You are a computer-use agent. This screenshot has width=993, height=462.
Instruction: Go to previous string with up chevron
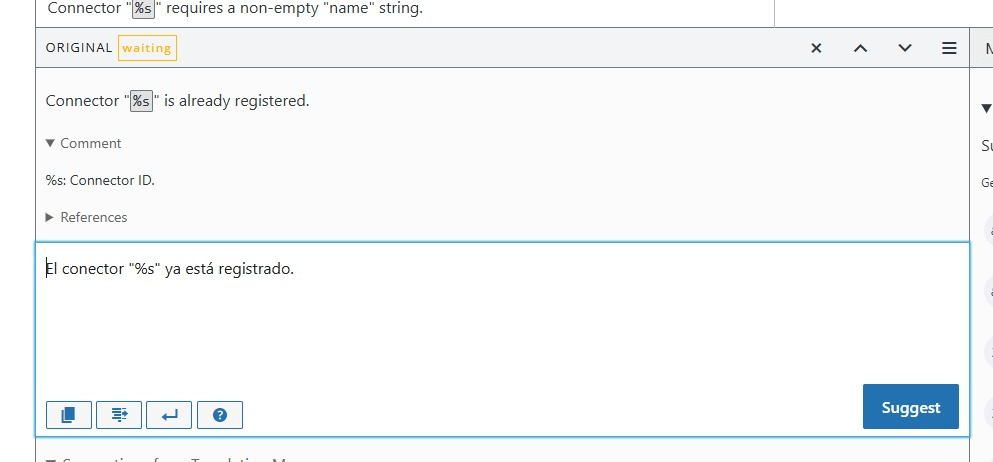860,48
